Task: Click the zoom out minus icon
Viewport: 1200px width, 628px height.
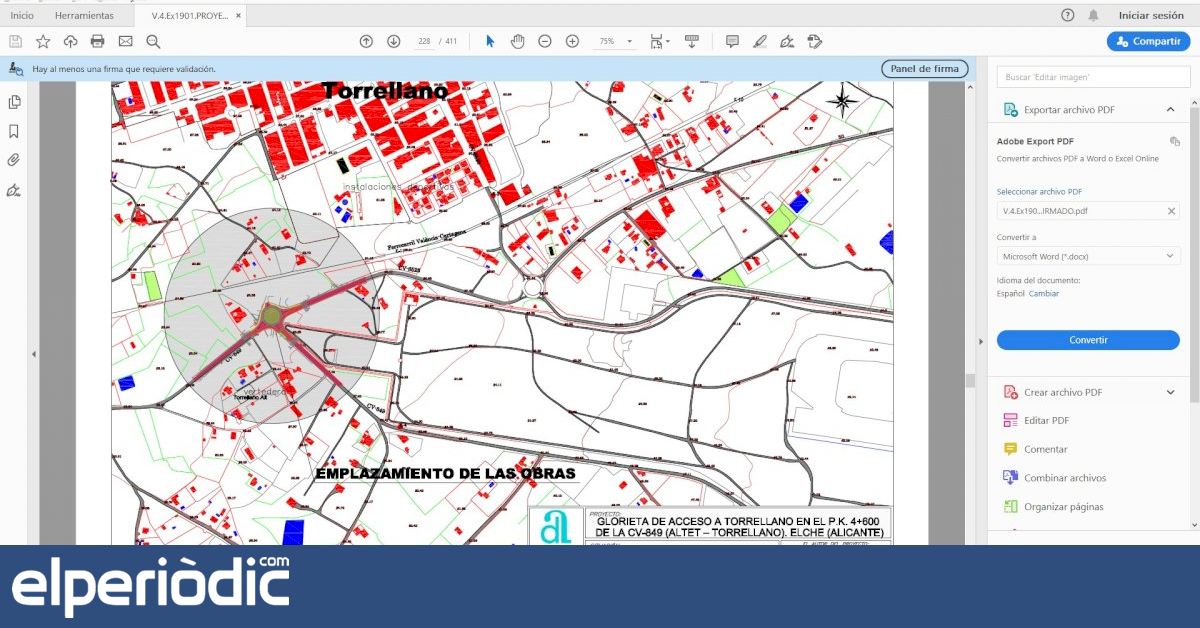Action: coord(545,41)
